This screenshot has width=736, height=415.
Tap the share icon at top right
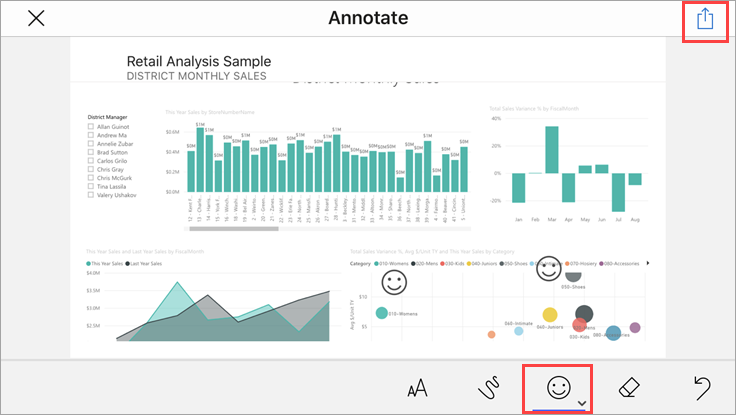pyautogui.click(x=705, y=20)
